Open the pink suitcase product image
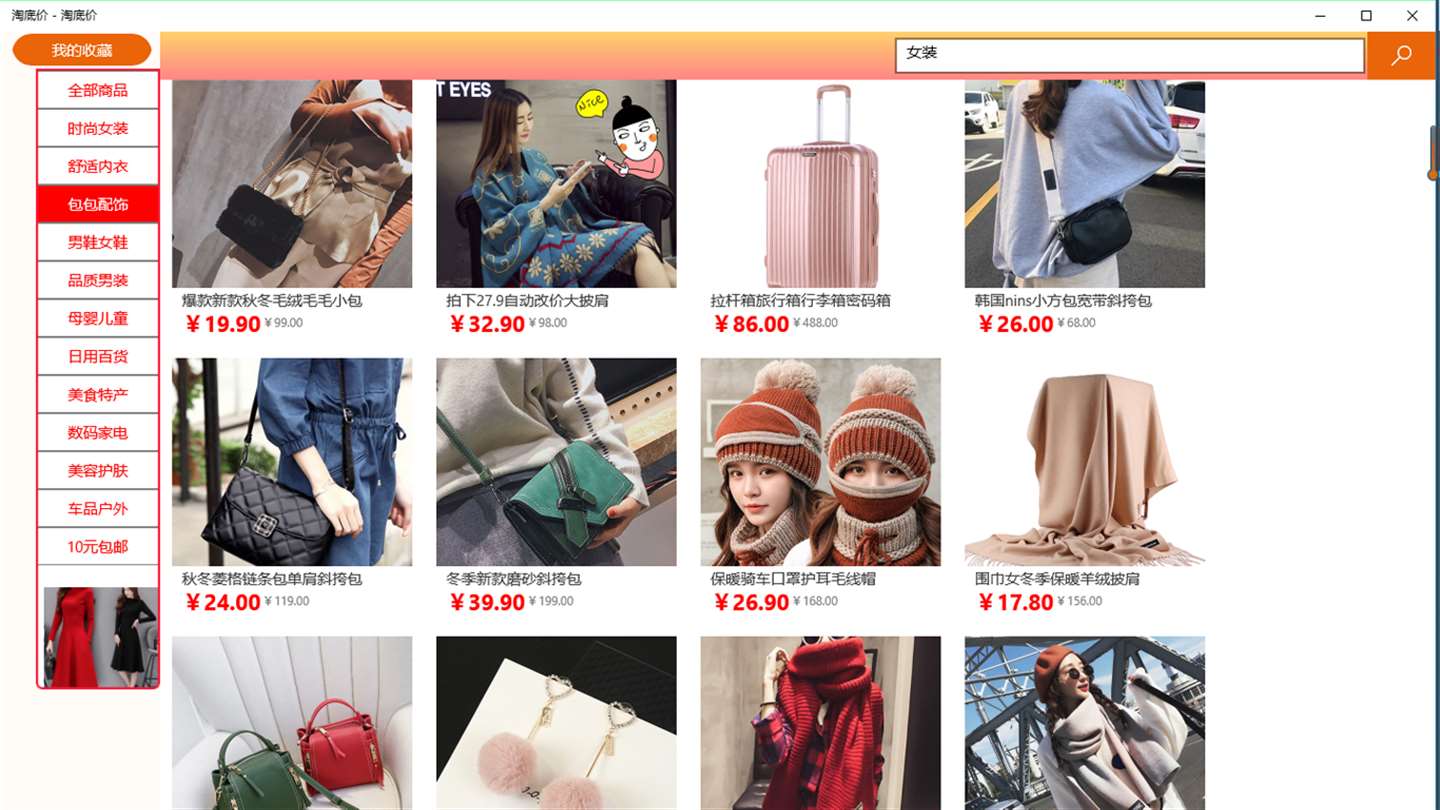This screenshot has width=1440, height=810. [820, 184]
